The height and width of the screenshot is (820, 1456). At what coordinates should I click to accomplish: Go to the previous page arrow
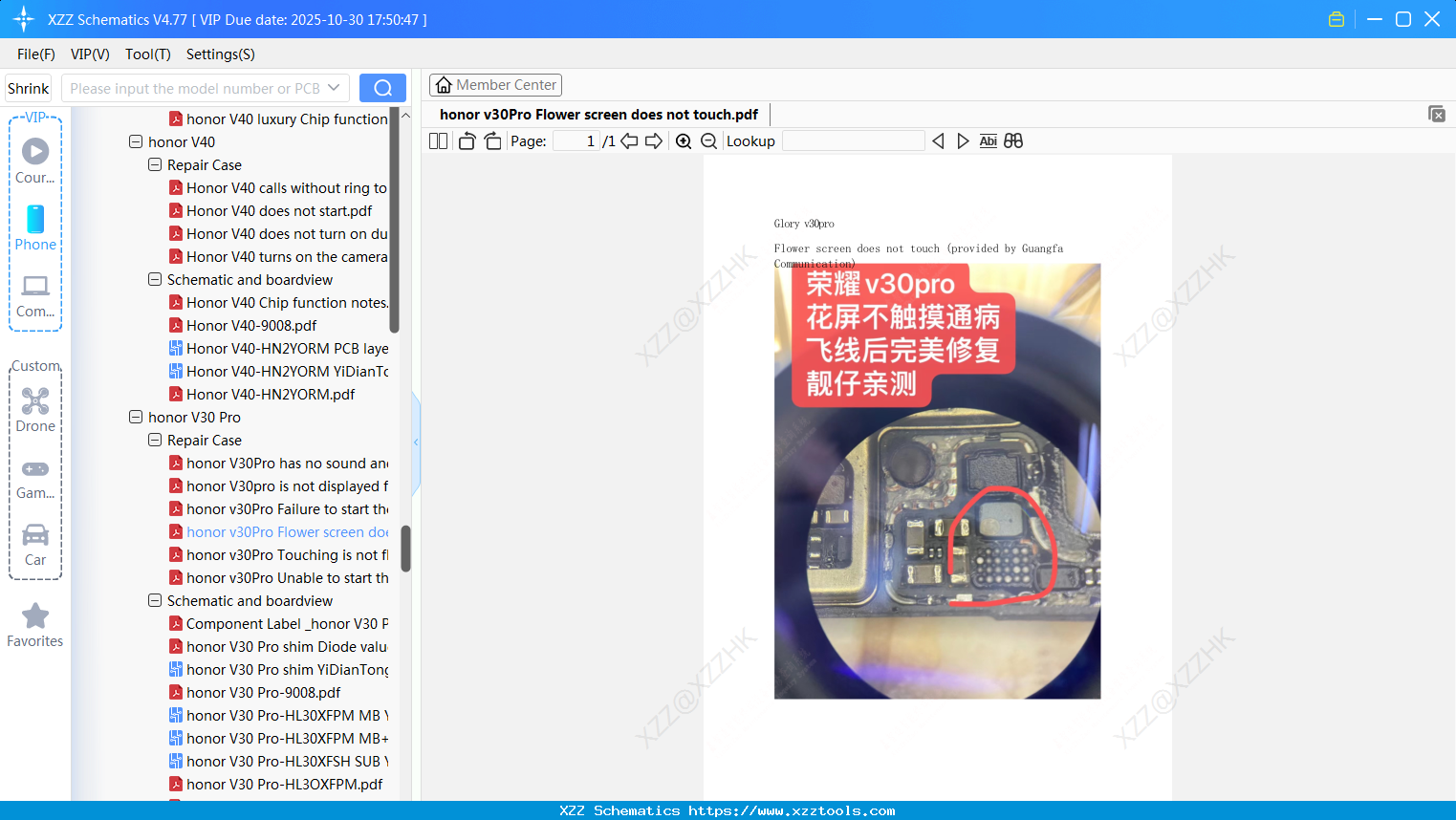click(x=629, y=141)
